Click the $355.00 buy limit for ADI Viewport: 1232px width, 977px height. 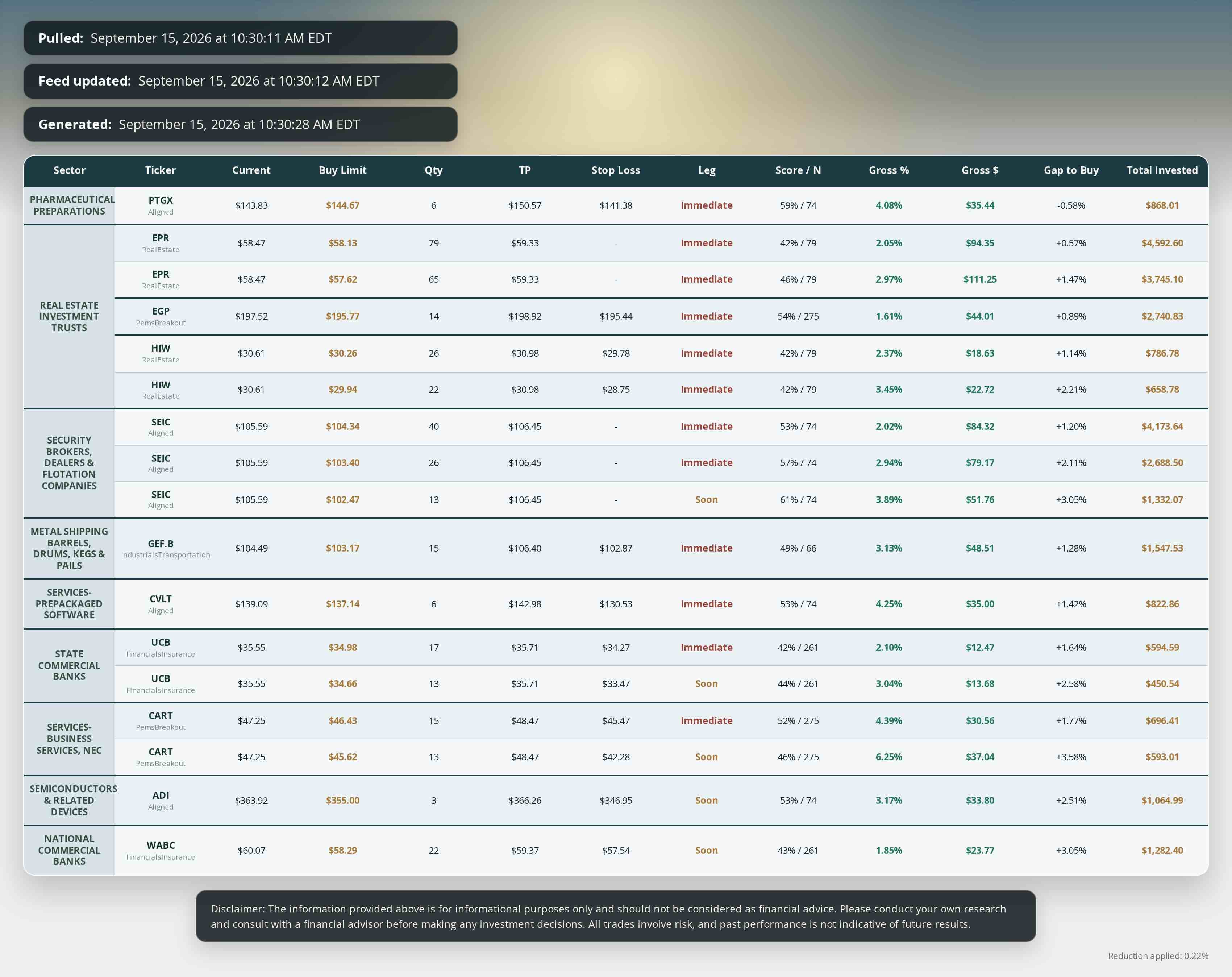pyautogui.click(x=342, y=801)
